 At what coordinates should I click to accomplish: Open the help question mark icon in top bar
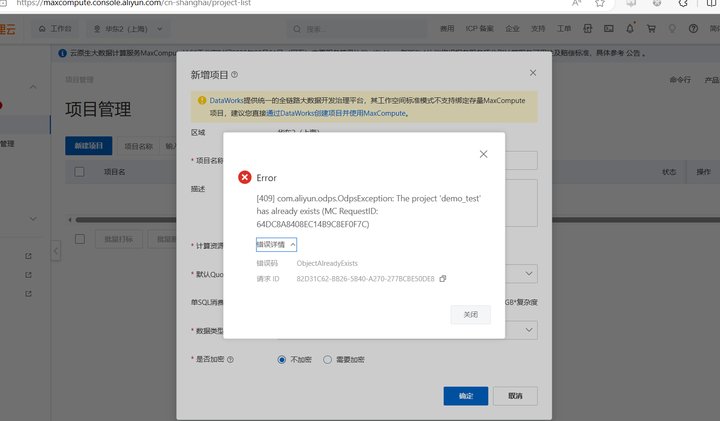[x=693, y=28]
